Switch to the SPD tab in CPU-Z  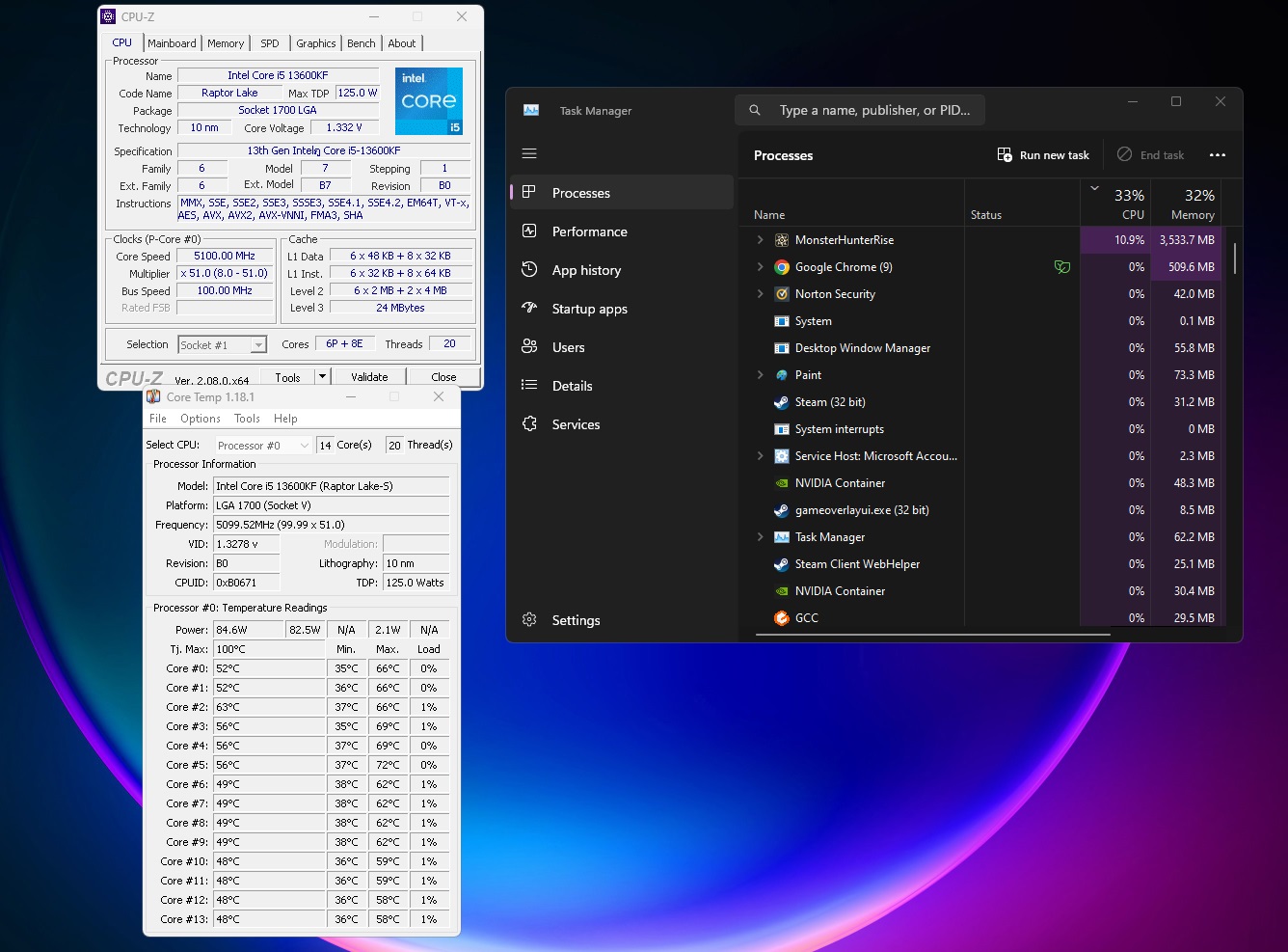coord(270,43)
